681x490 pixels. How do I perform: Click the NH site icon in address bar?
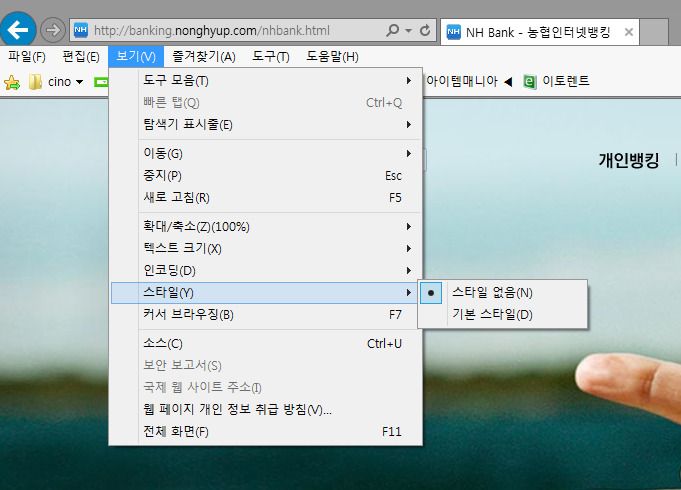click(81, 30)
